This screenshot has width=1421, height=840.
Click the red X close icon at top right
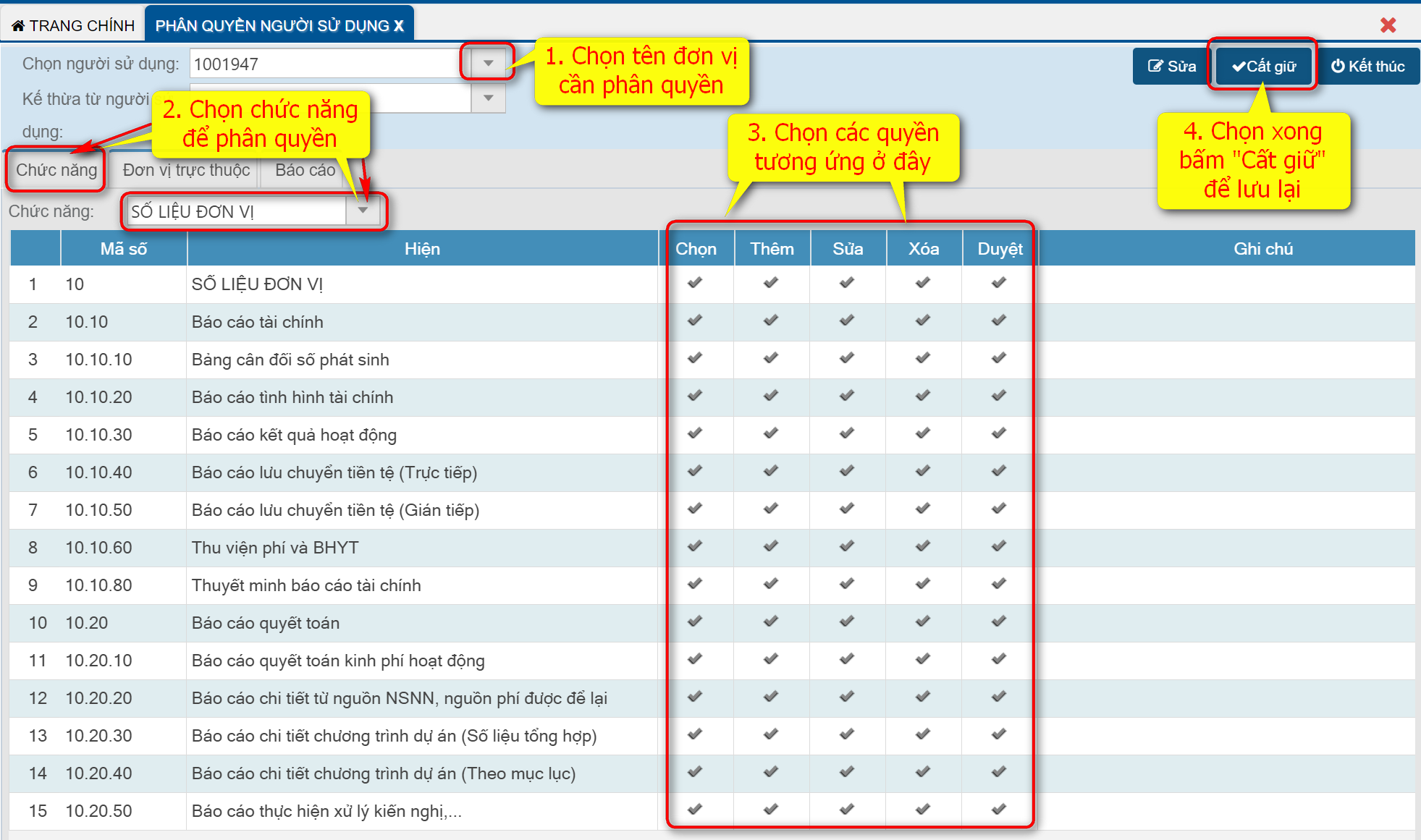point(1388,25)
